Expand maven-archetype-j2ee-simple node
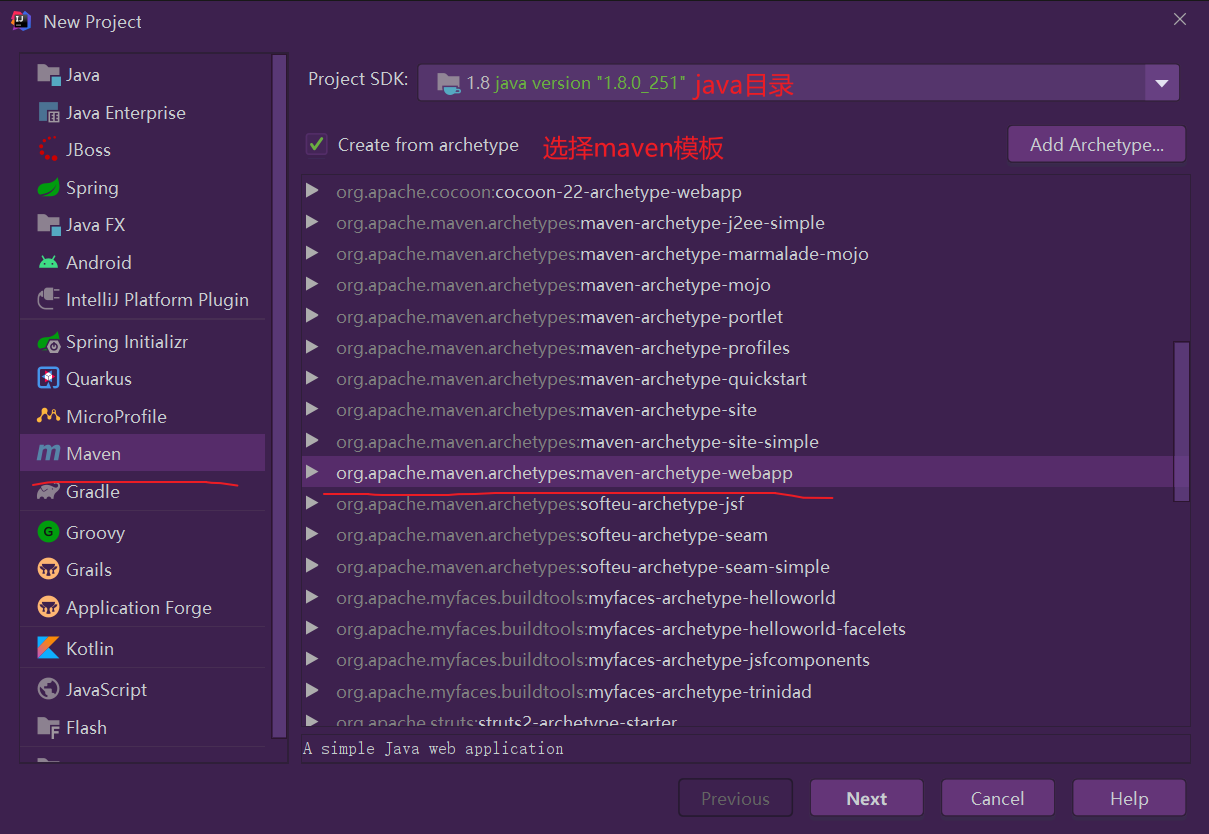The width and height of the screenshot is (1209, 834). point(312,222)
